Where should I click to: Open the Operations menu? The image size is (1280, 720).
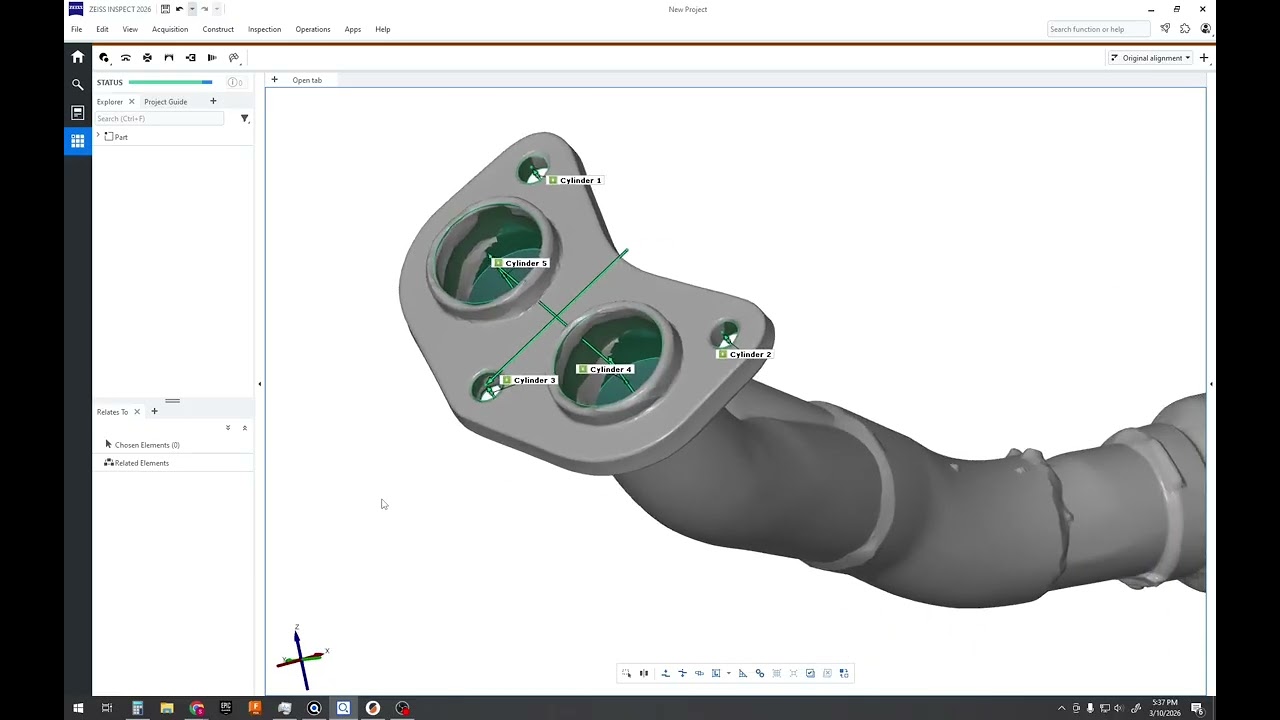313,29
